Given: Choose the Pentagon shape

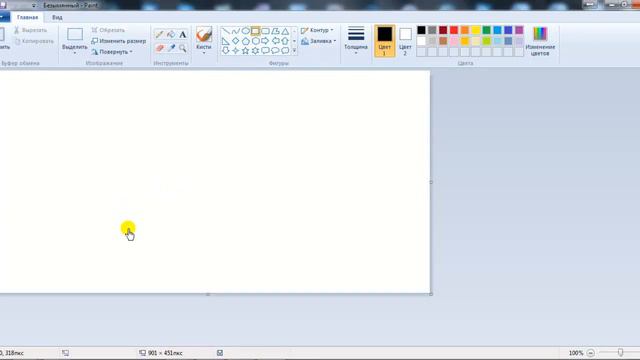Looking at the screenshot, I should 245,41.
